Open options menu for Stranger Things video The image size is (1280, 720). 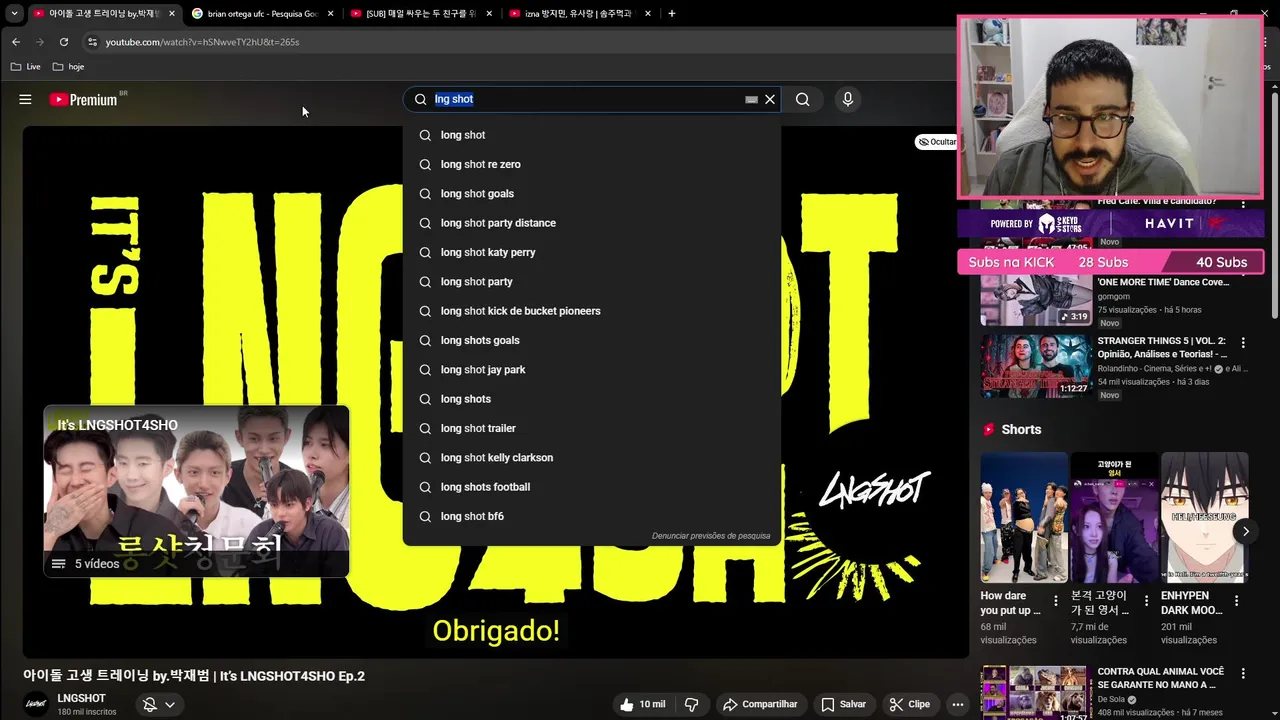1243,342
